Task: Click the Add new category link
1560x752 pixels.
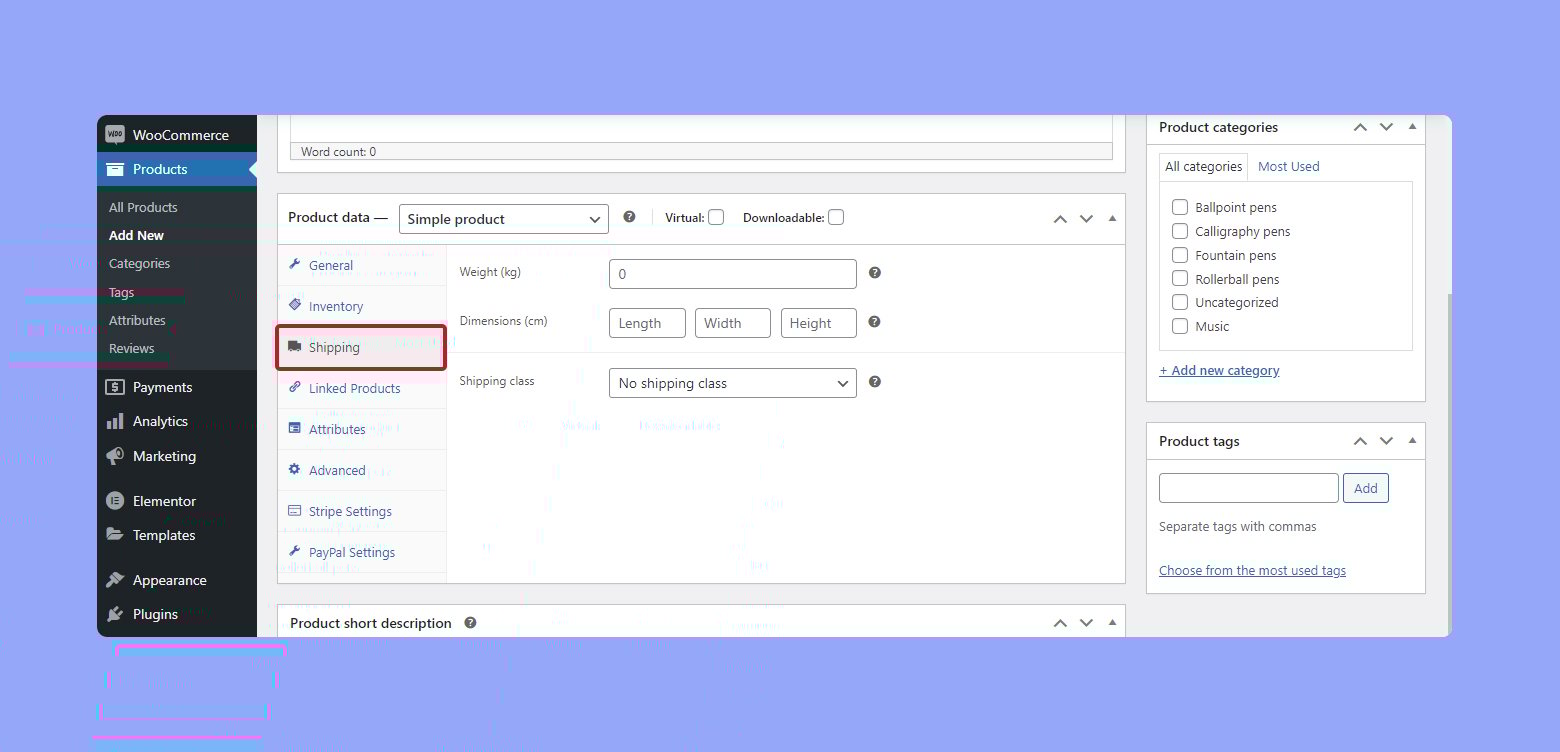Action: pyautogui.click(x=1219, y=371)
